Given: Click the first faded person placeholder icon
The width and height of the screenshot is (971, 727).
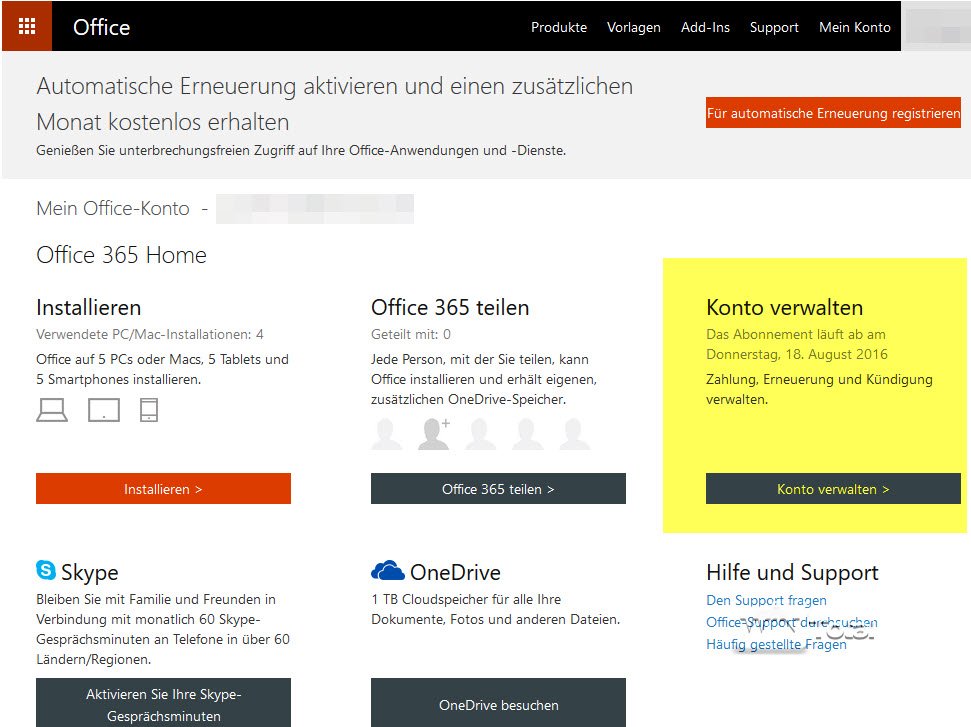Looking at the screenshot, I should [386, 433].
